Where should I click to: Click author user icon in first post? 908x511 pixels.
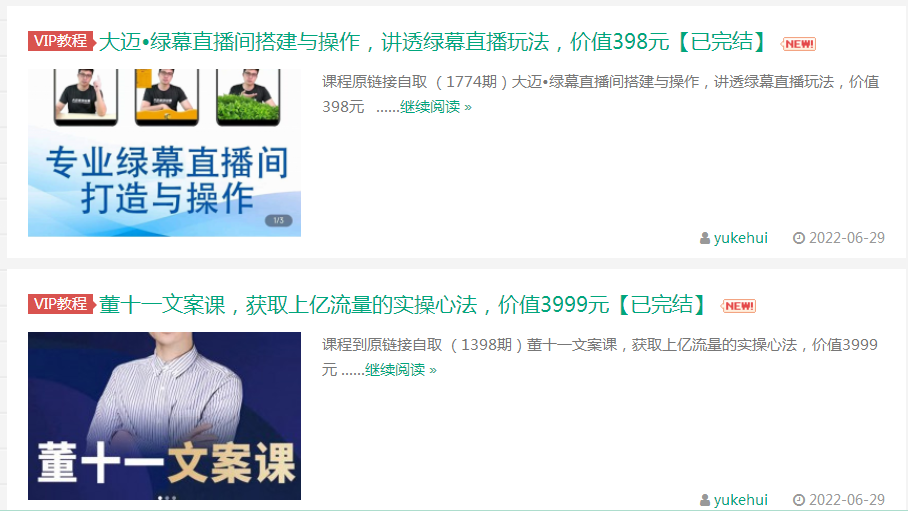pos(705,238)
